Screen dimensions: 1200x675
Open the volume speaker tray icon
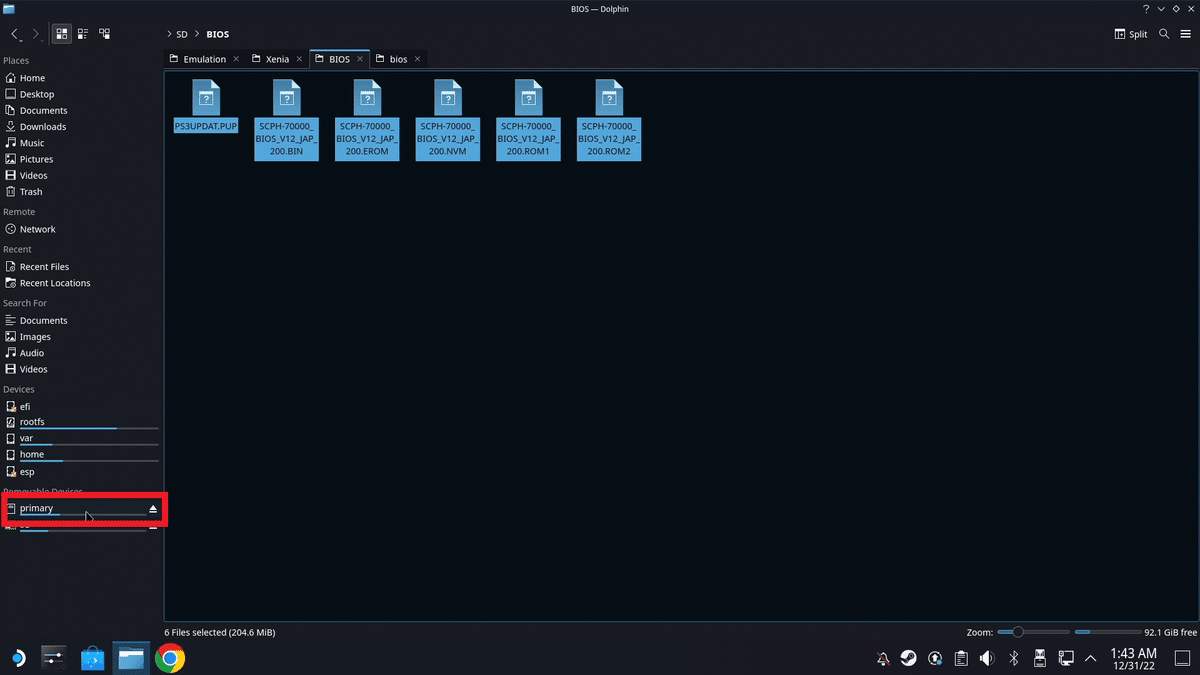(x=987, y=658)
